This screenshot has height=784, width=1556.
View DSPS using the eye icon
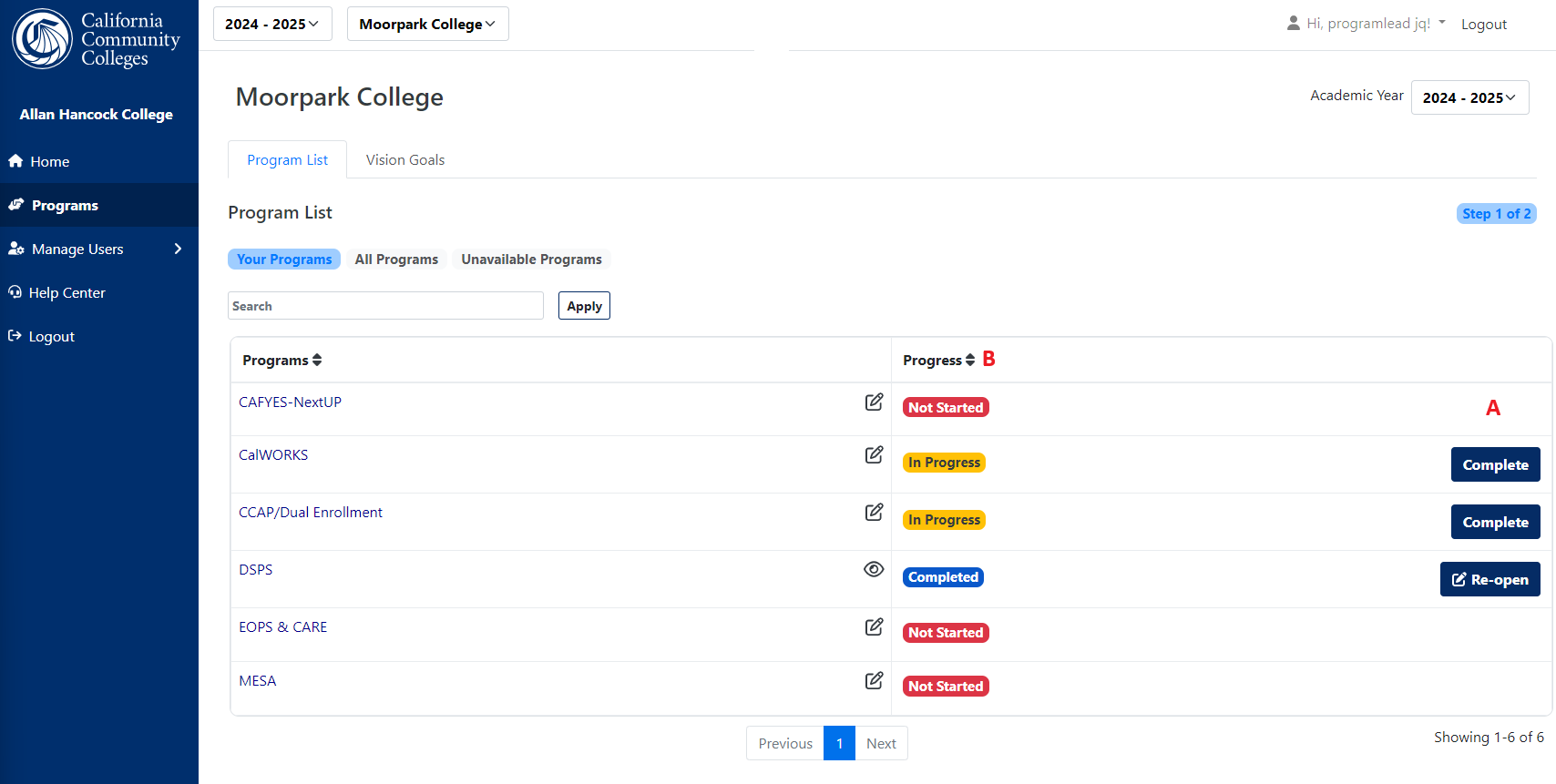tap(874, 569)
